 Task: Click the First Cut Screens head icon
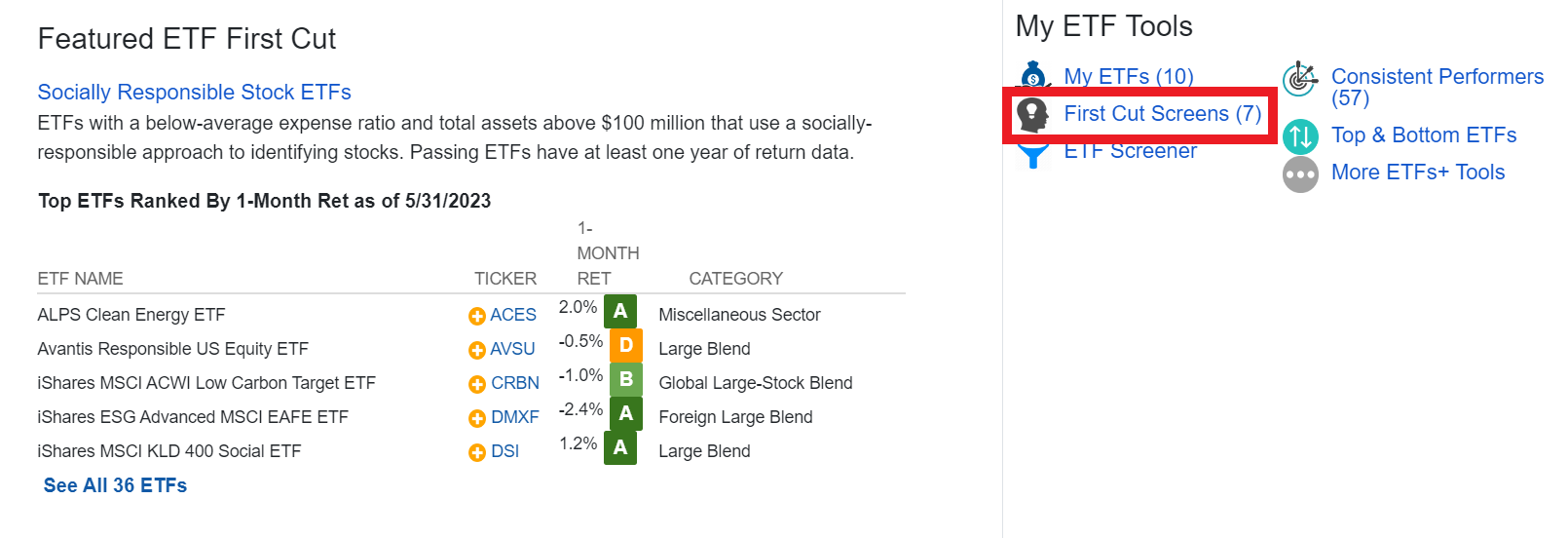1032,114
